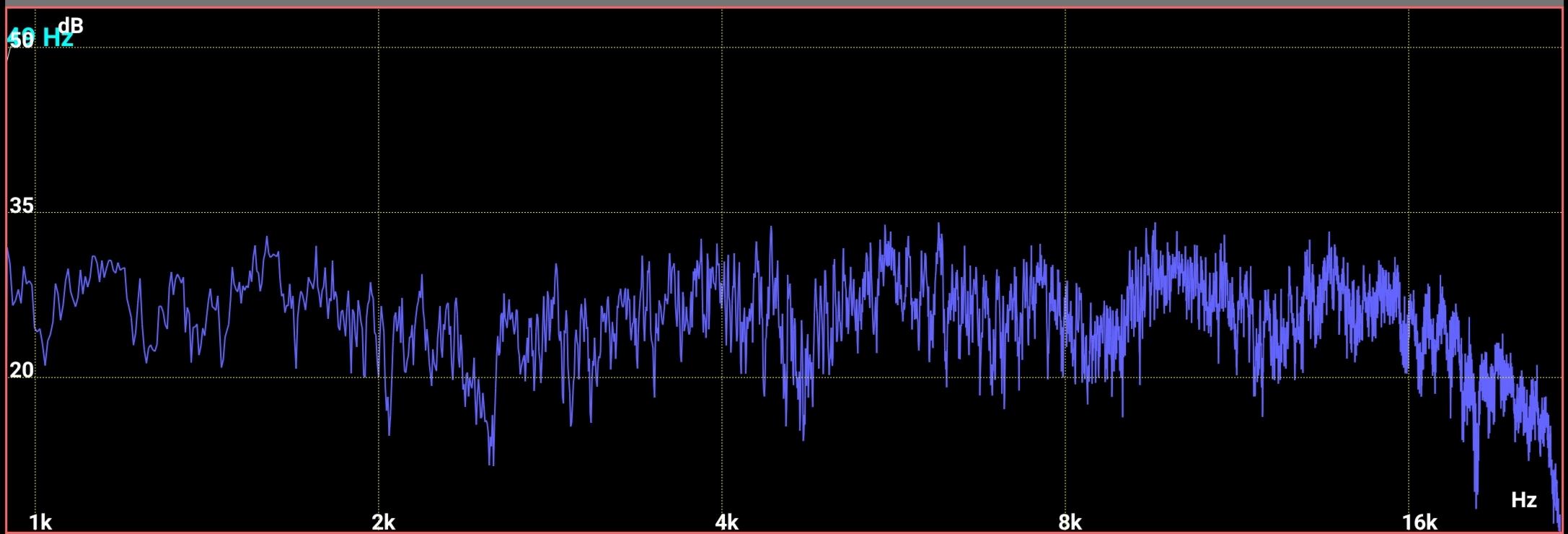Click the 8k frequency axis label
The image size is (1568, 534).
click(1070, 522)
